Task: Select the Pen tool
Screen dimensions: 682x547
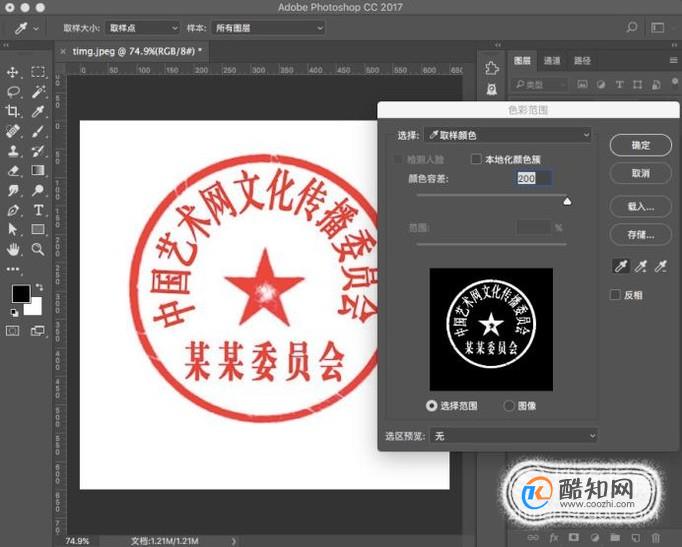Action: pyautogui.click(x=13, y=210)
